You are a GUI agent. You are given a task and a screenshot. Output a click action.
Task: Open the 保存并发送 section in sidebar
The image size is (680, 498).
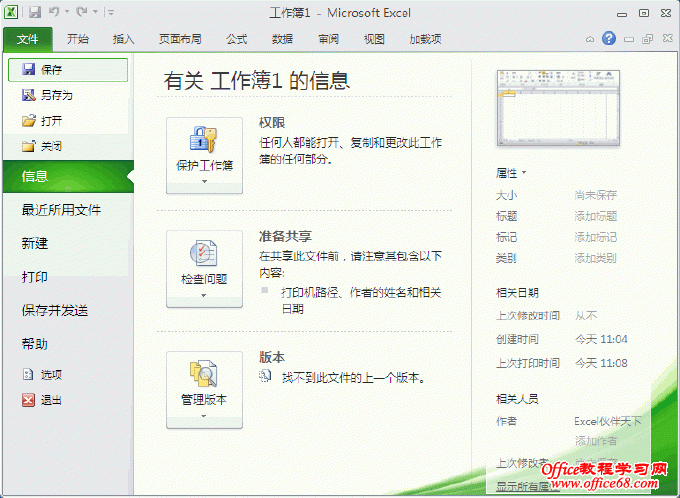55,311
